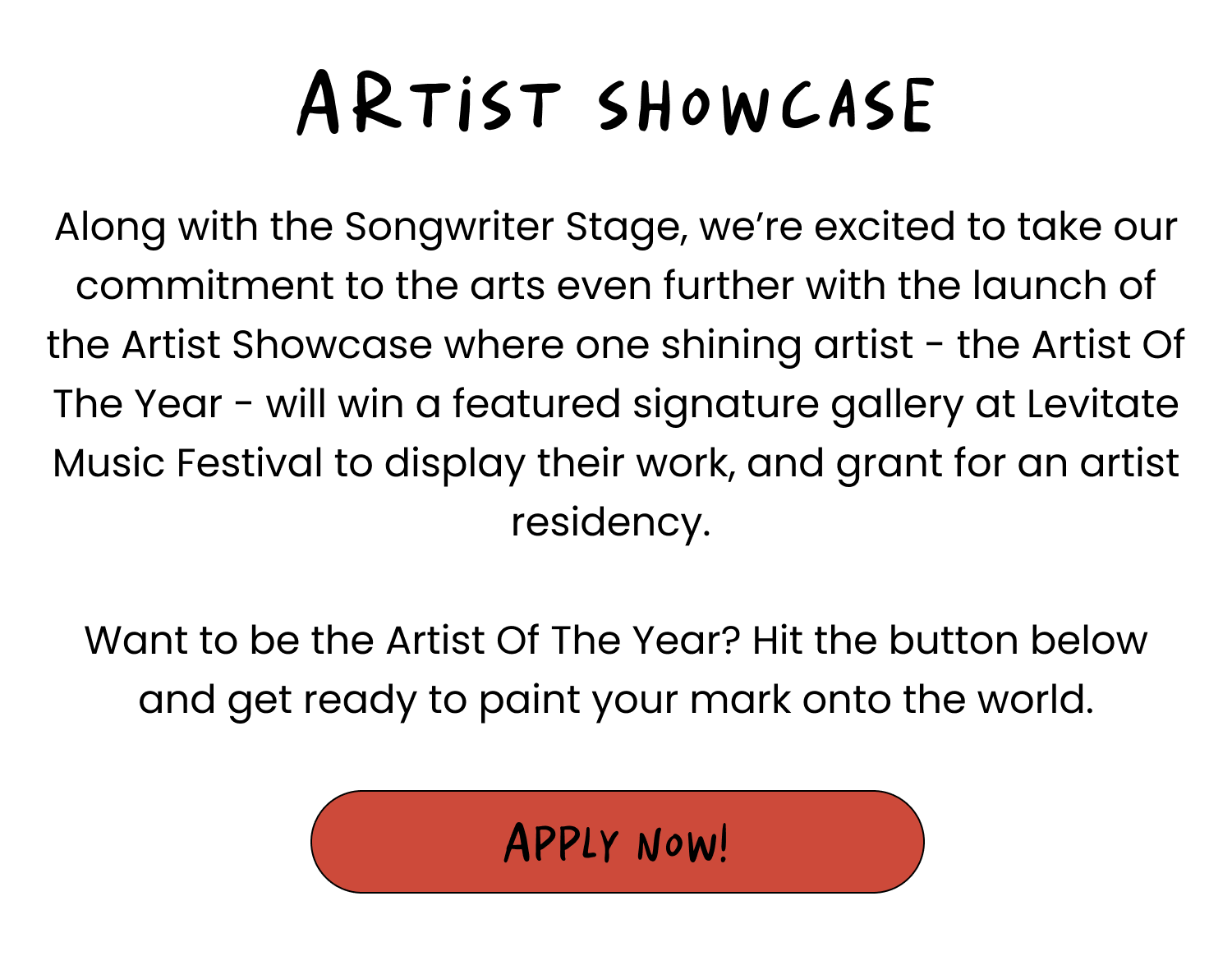The image size is (1232, 956).
Task: Click the handwritten ARTIST SHOWCASE heading
Action: pyautogui.click(x=615, y=104)
